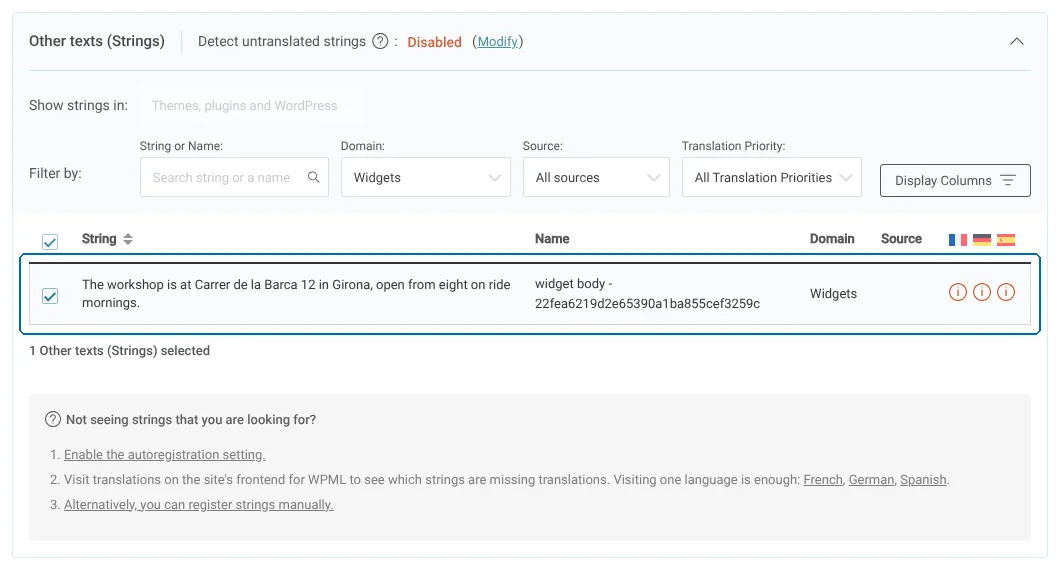Click the workshop string text in the table
Viewport: 1060px width, 570px height.
(296, 293)
